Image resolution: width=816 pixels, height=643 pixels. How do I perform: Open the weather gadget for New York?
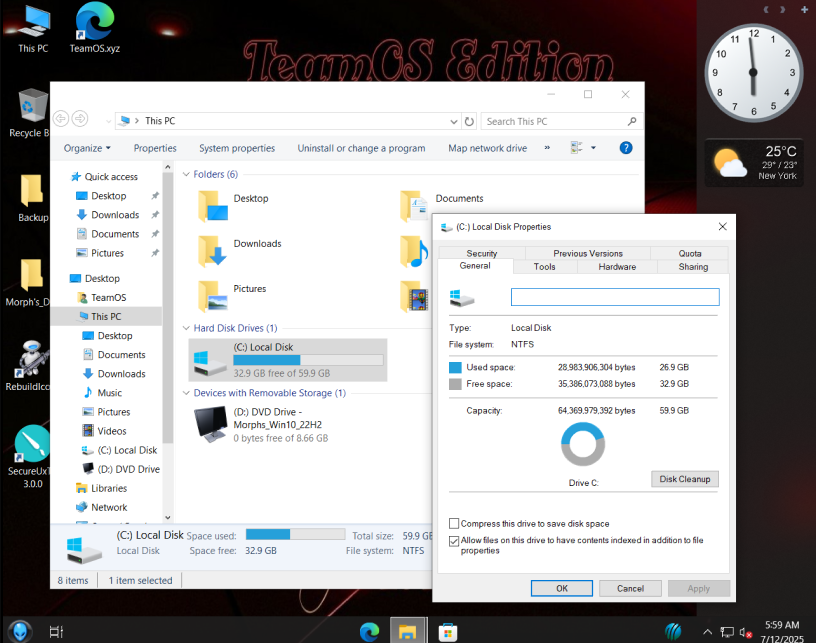point(754,163)
